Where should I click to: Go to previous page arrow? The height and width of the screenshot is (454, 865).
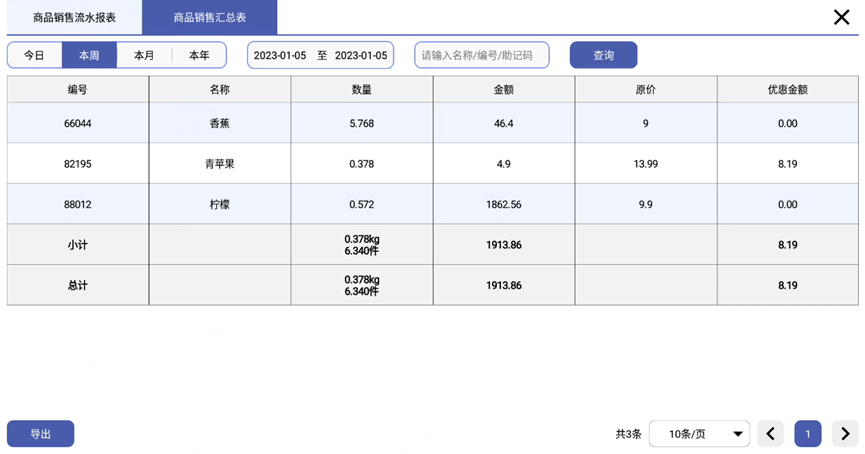(x=770, y=433)
